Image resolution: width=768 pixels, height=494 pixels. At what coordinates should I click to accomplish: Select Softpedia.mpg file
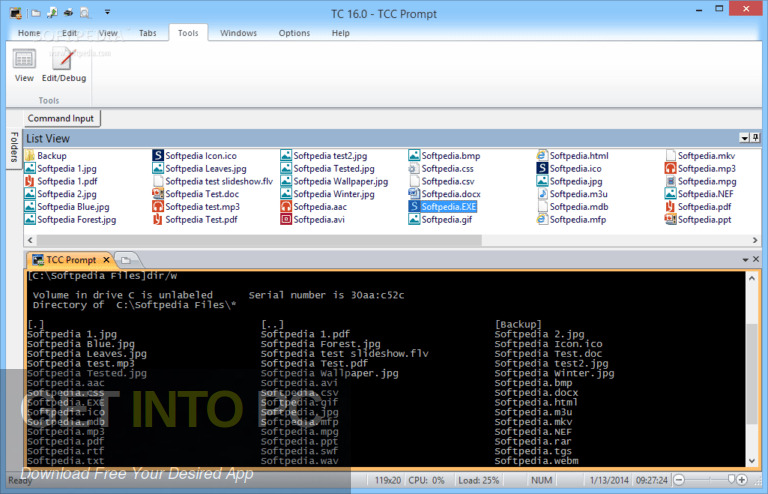(x=700, y=181)
